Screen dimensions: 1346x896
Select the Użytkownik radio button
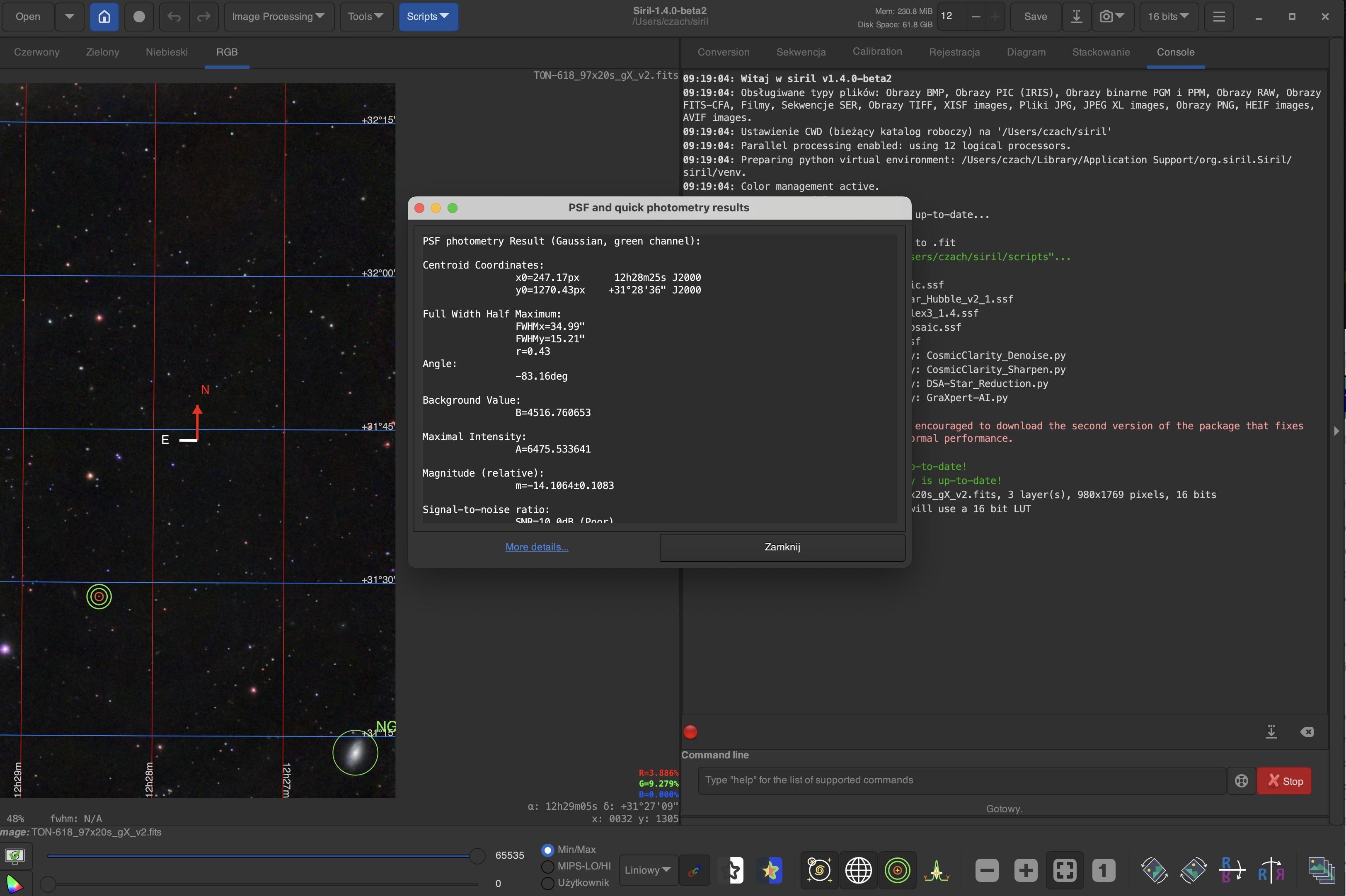(x=547, y=883)
